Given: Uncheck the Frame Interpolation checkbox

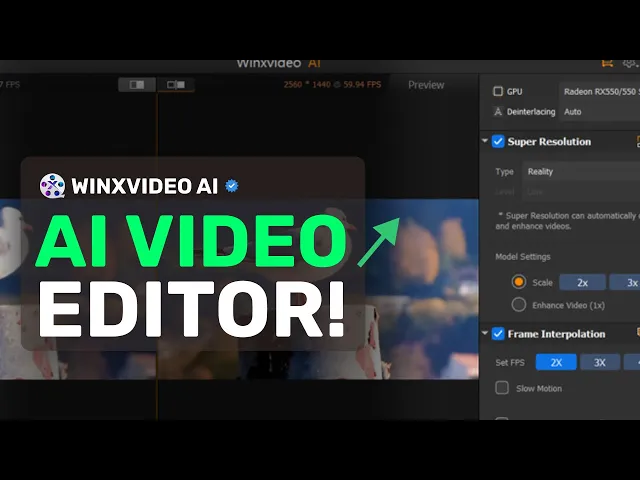Looking at the screenshot, I should 498,333.
